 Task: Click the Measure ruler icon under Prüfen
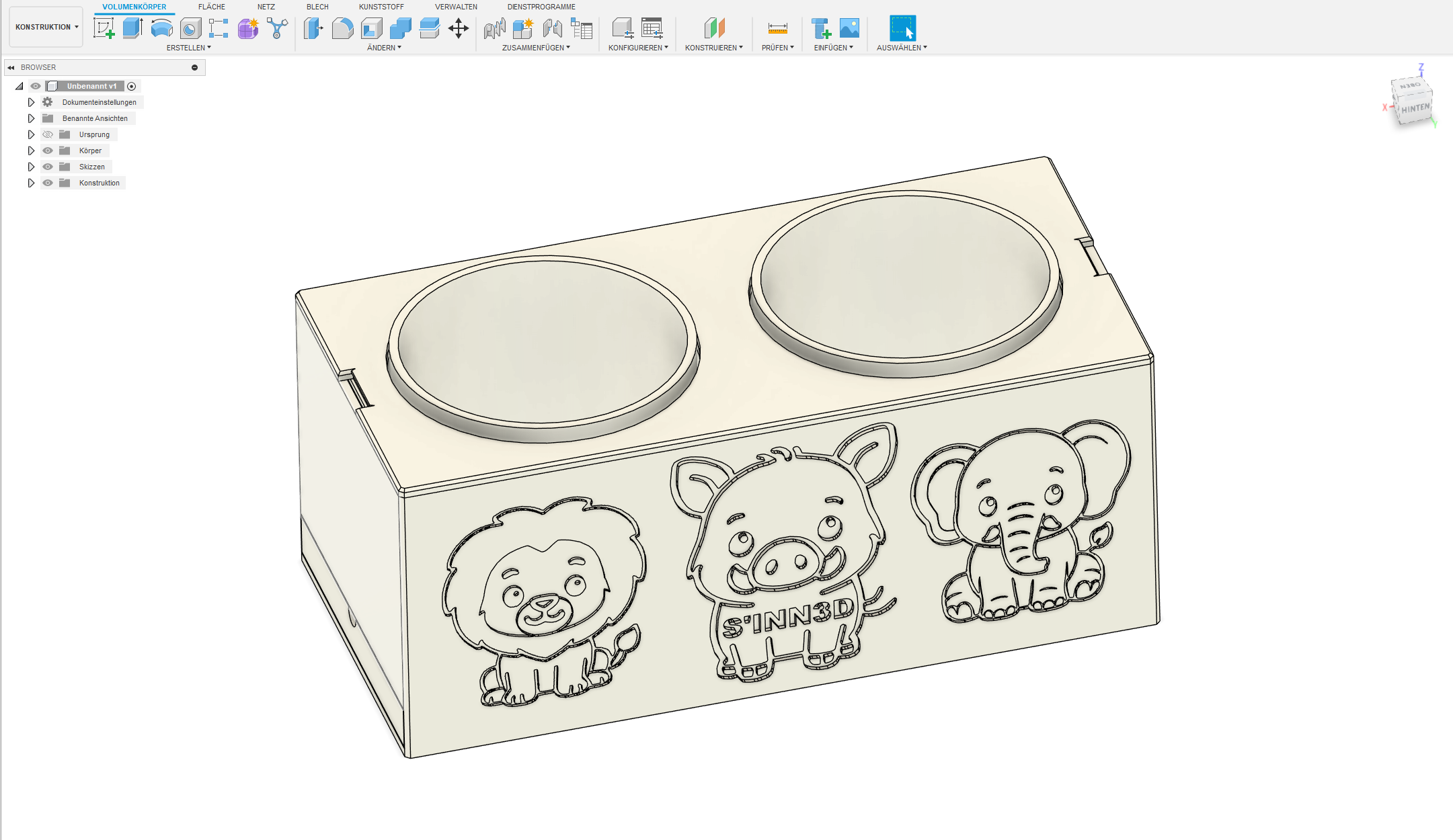click(x=777, y=28)
